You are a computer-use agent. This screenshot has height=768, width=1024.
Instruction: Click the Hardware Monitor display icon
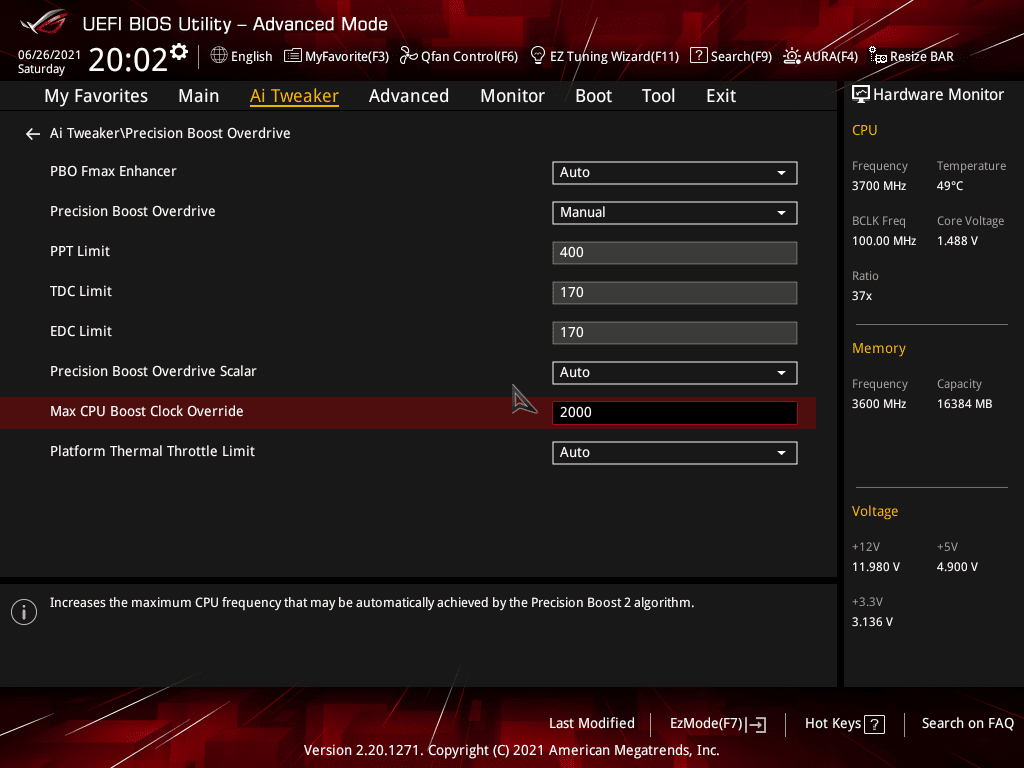pos(861,95)
